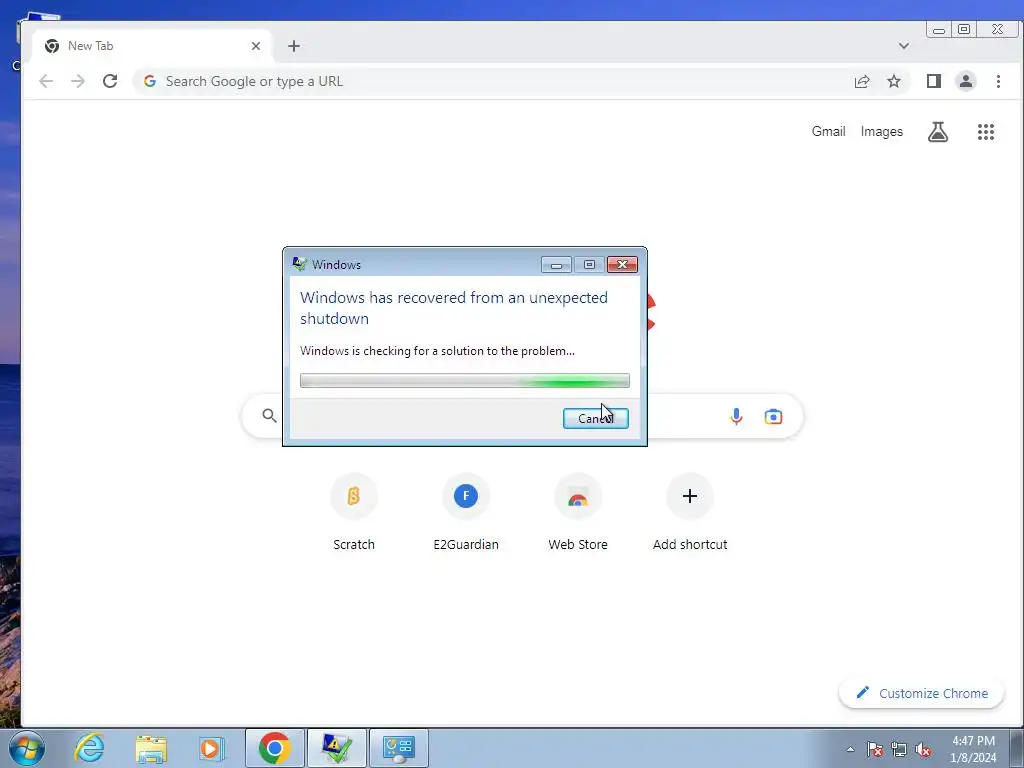
Task: Share this page via the share icon
Action: click(x=862, y=81)
